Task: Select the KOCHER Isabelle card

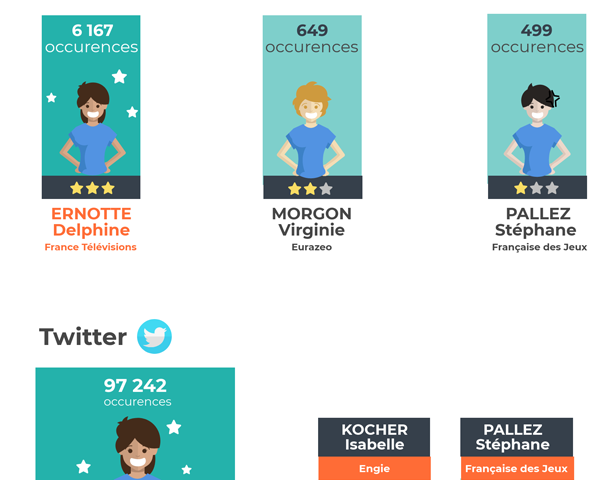Action: coord(374,437)
